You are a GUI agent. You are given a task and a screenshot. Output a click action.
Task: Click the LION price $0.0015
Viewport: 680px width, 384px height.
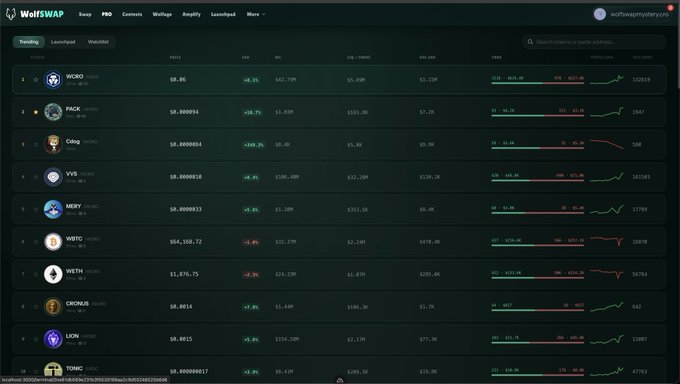point(181,339)
